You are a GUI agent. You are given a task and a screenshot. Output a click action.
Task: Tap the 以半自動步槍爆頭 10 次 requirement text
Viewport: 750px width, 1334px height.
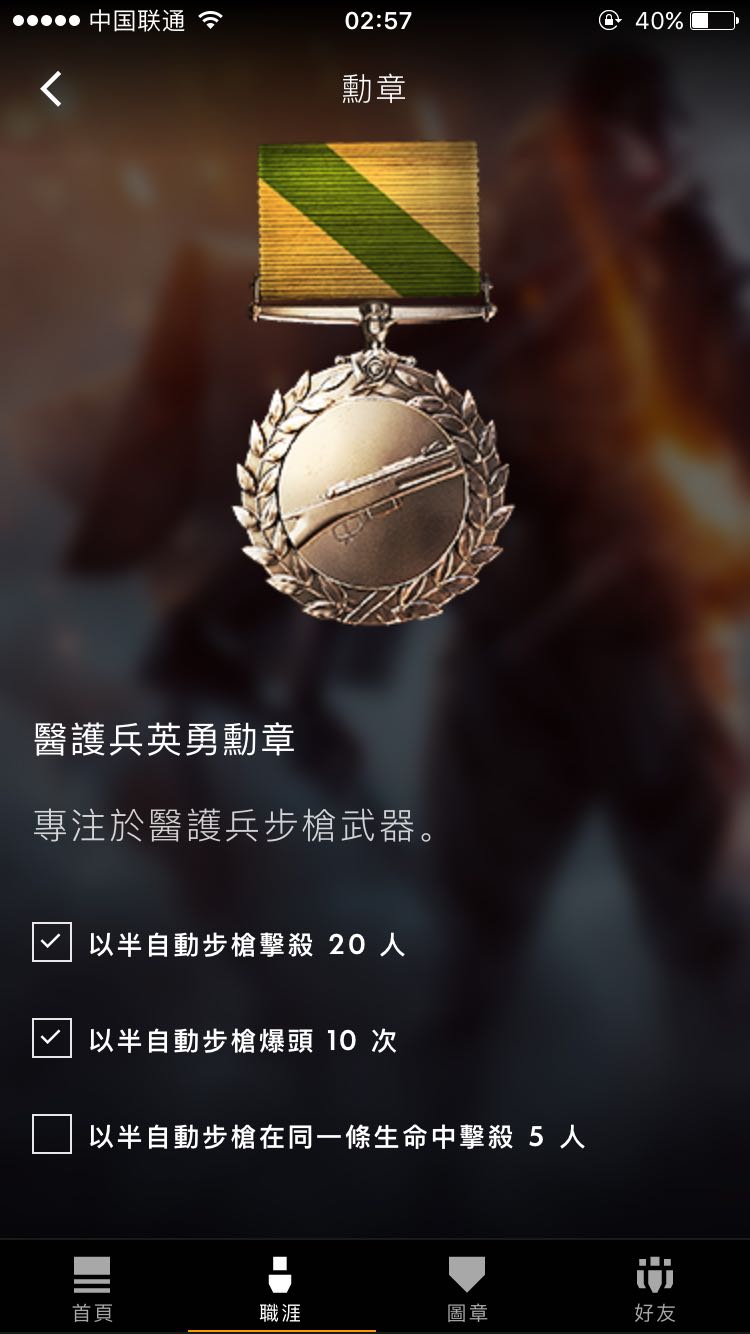(243, 1040)
